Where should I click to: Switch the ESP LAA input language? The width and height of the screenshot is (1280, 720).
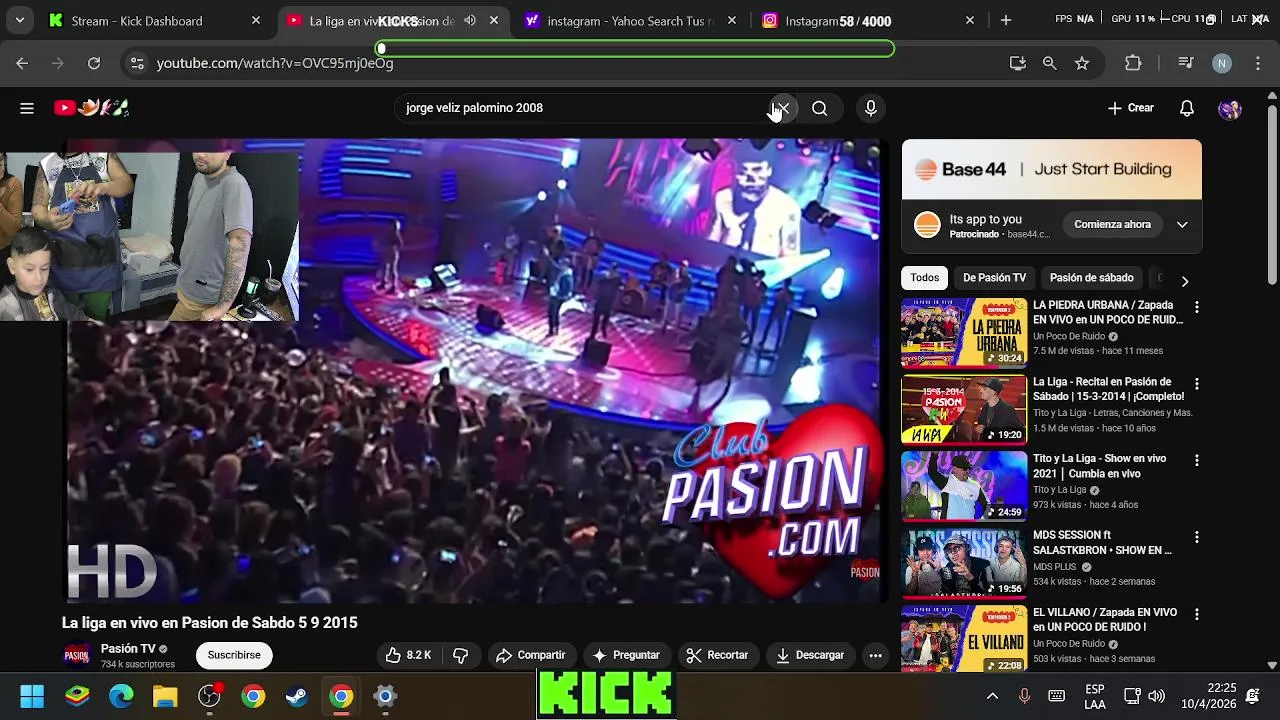[x=1094, y=696]
